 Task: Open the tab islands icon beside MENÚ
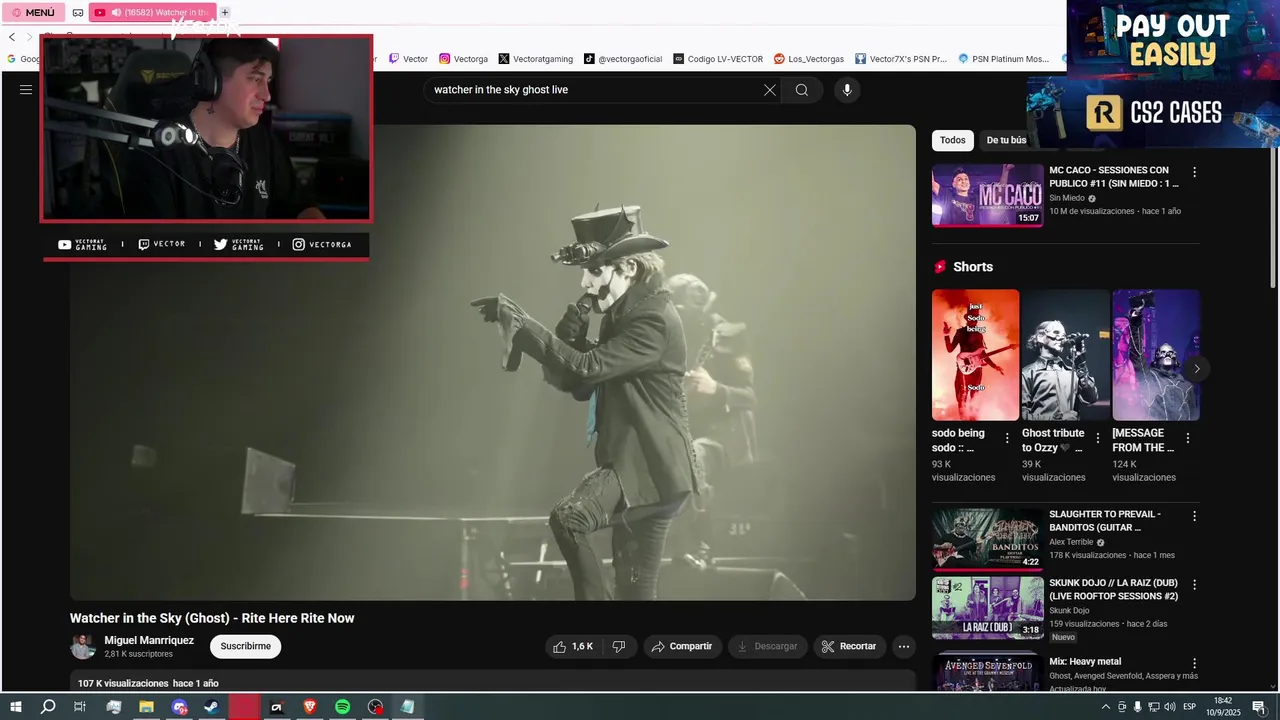[x=78, y=12]
